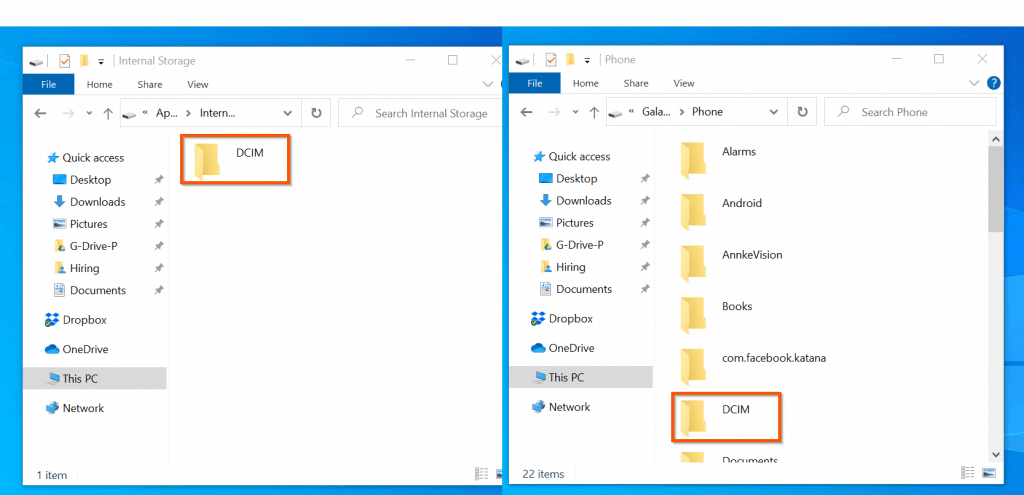The height and width of the screenshot is (495, 1024).
Task: Click the Search Phone field
Action: pos(910,112)
